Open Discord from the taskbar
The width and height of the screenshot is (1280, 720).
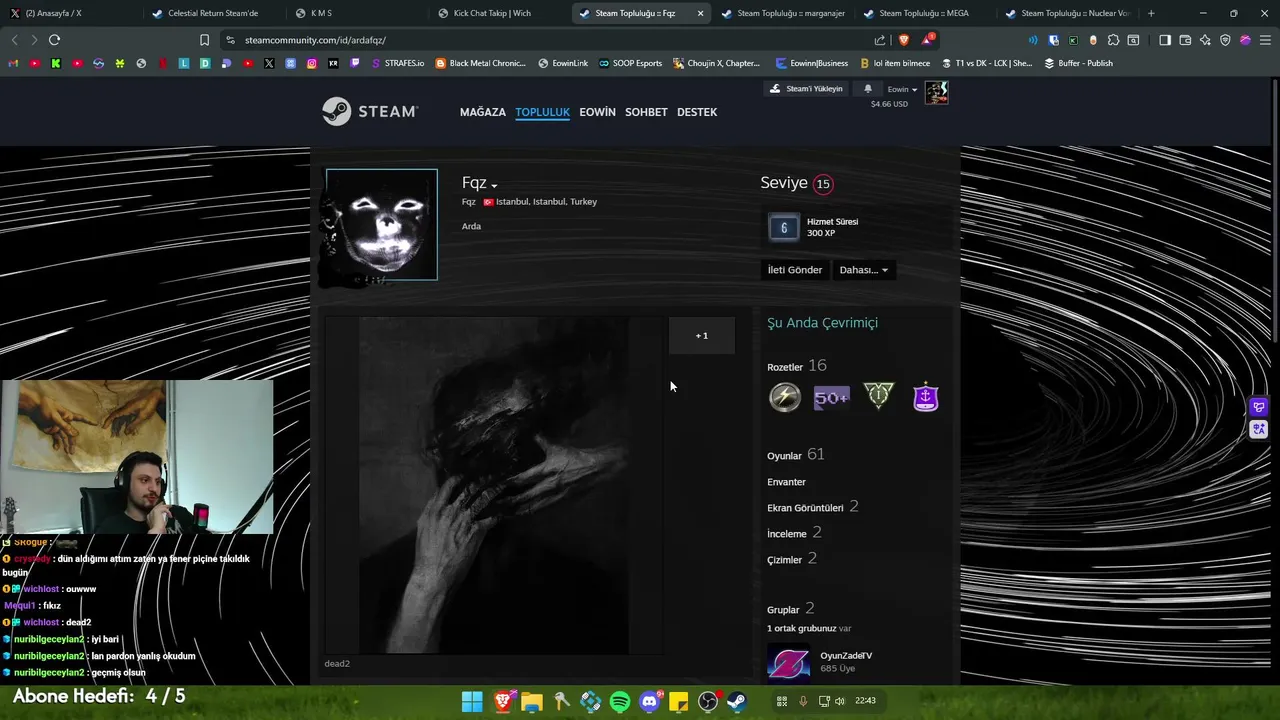pyautogui.click(x=649, y=701)
